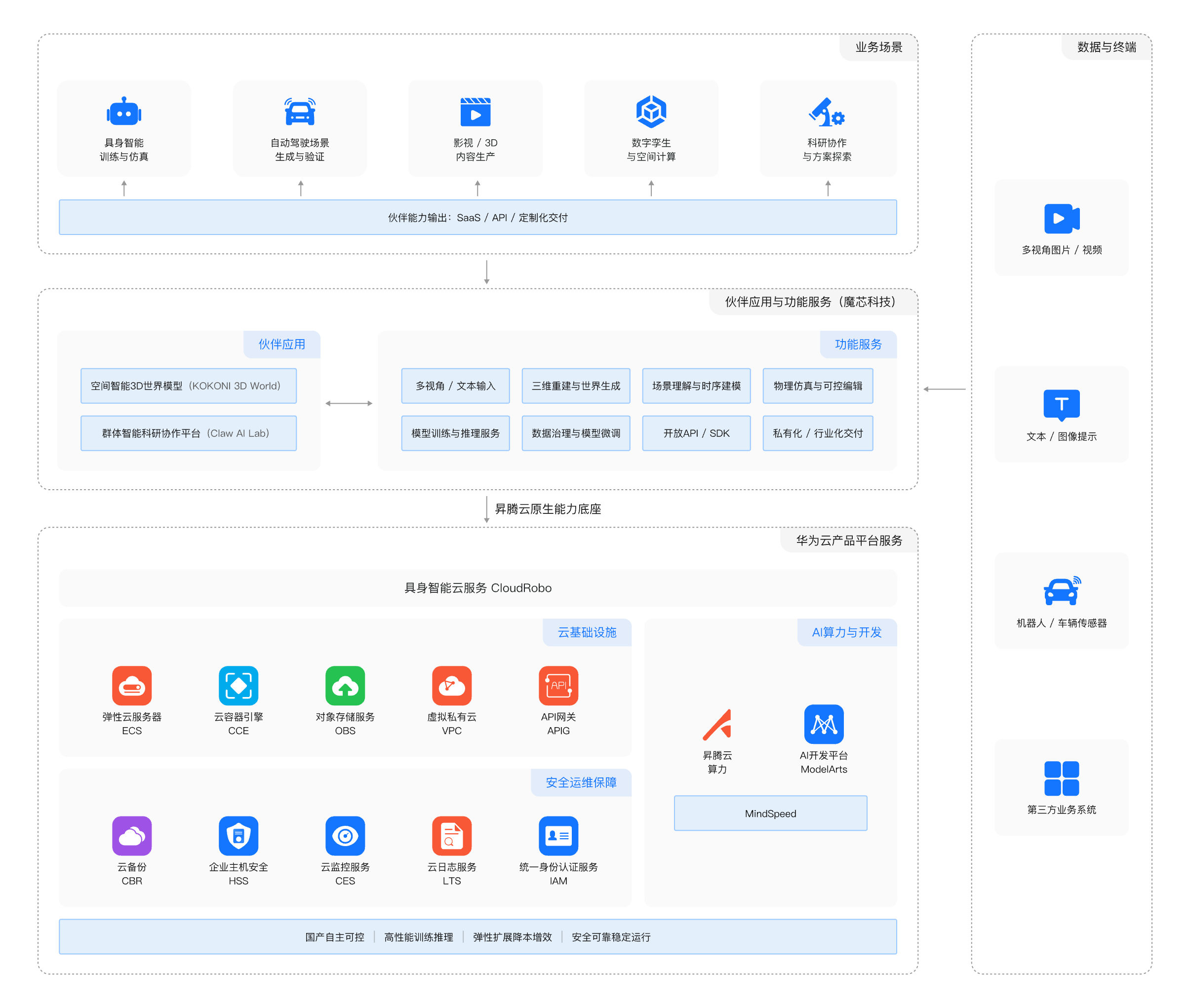Viewport: 1190px width, 1008px height.
Task: Click the blue 伙伴应用 tab label
Action: 281,344
